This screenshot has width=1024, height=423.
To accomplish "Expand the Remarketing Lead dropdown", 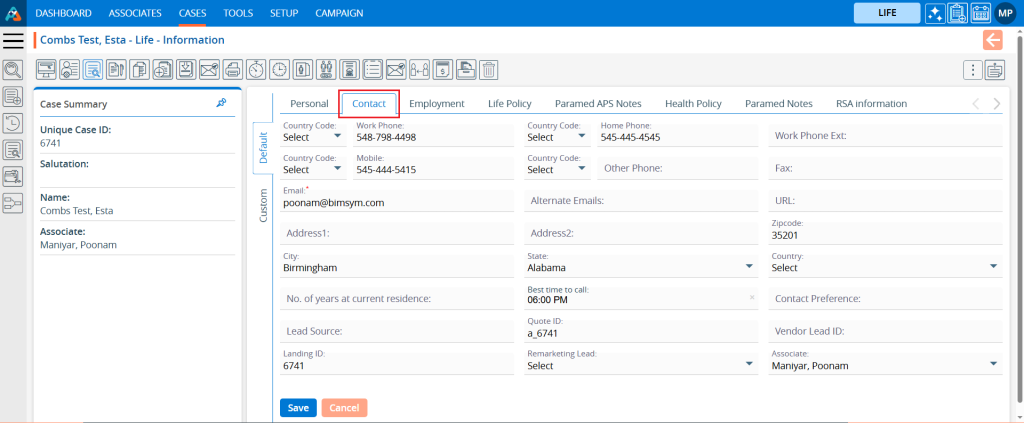I will [749, 365].
